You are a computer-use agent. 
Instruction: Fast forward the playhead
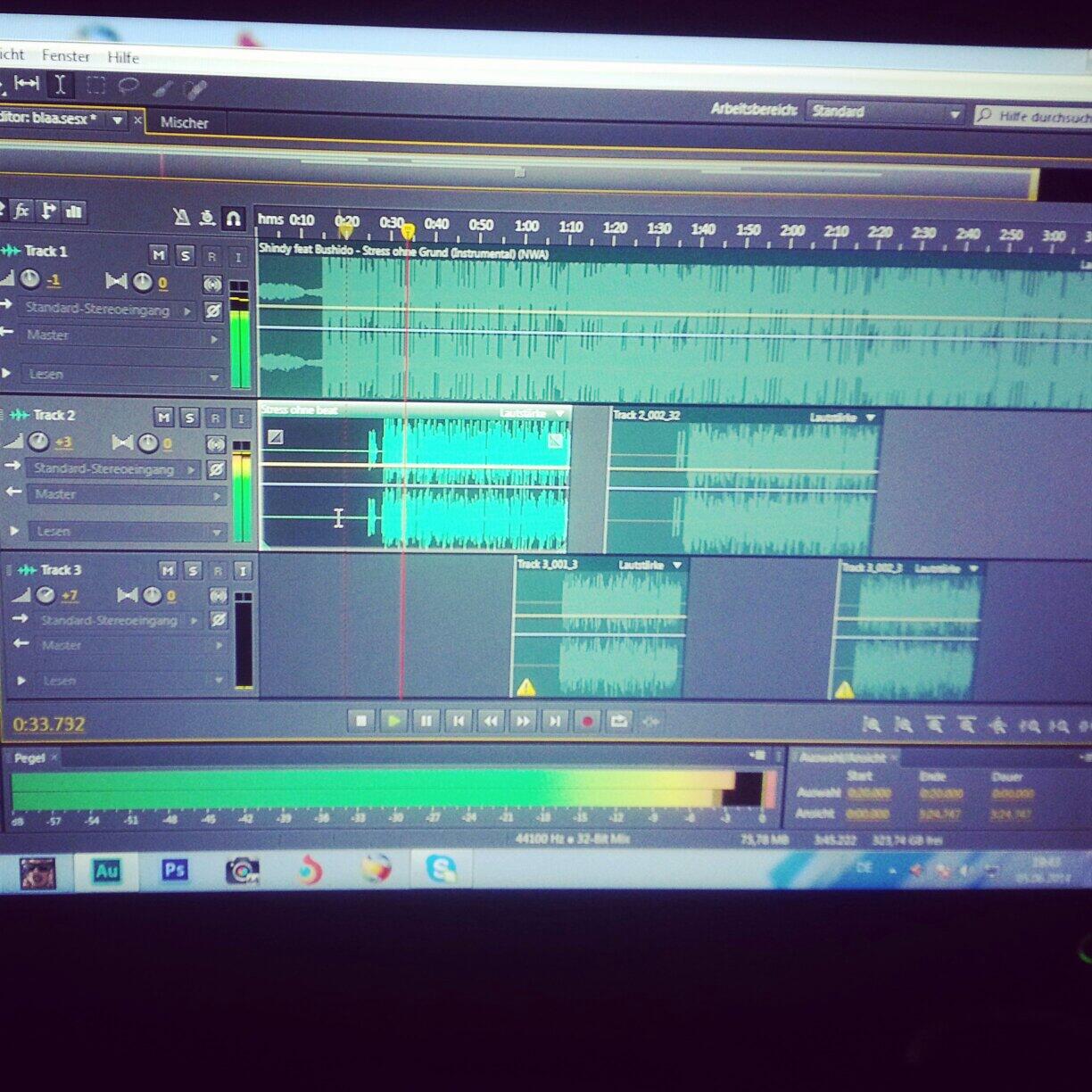pyautogui.click(x=523, y=721)
